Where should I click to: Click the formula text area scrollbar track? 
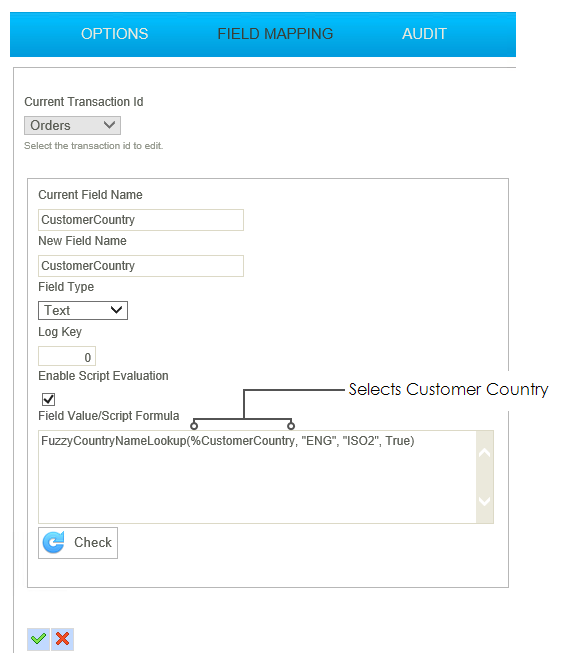point(485,477)
